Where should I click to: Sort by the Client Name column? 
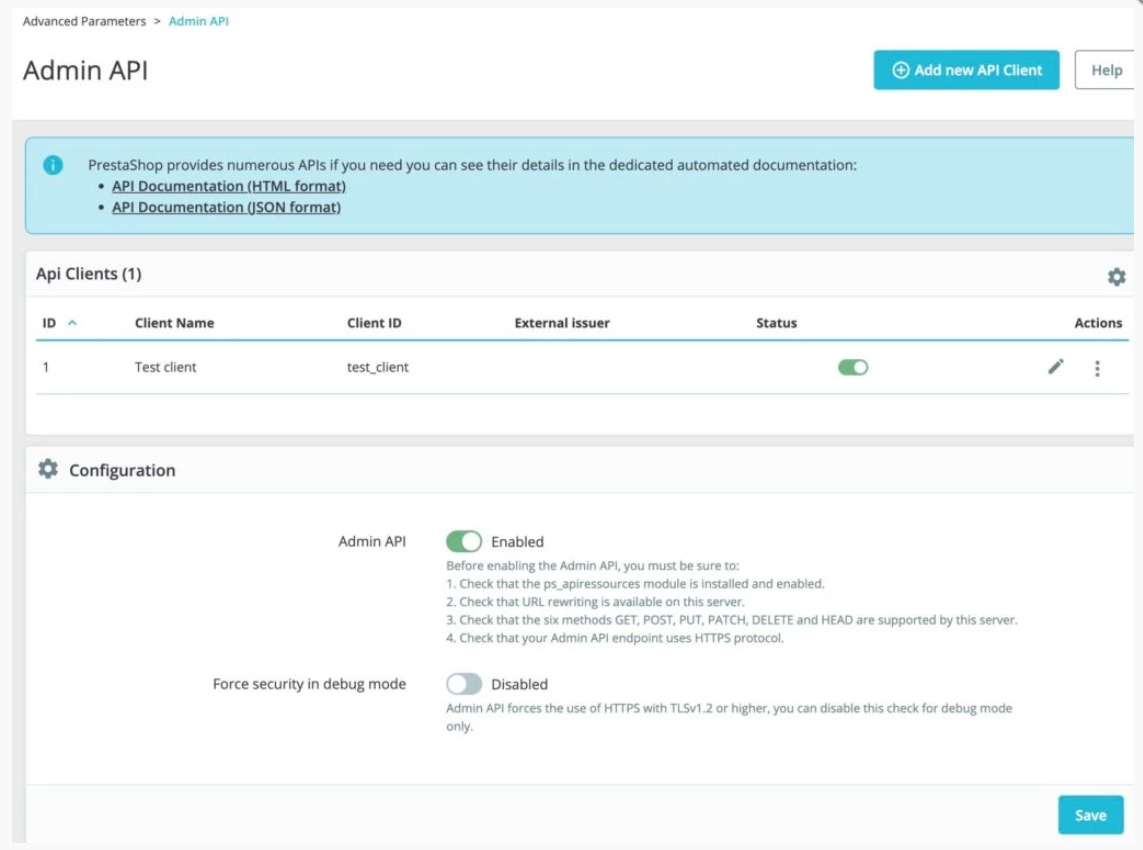click(x=174, y=323)
